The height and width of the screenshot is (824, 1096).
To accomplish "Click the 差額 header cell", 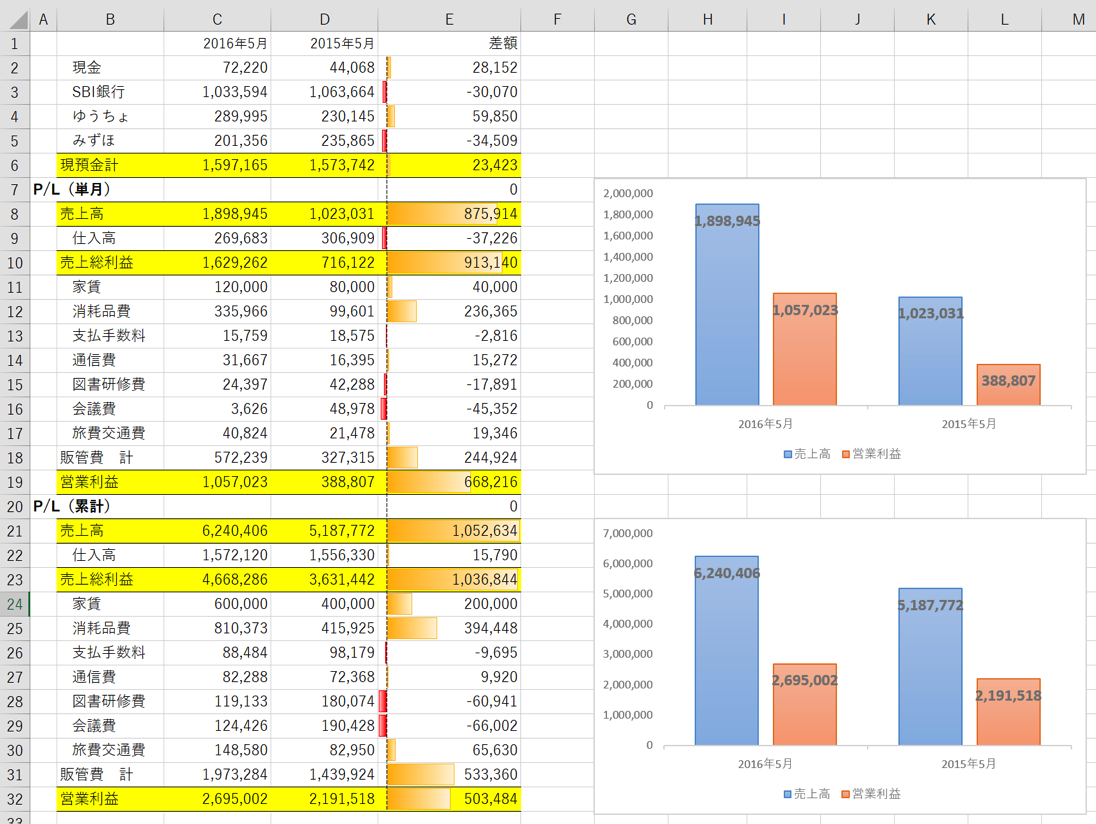I will pyautogui.click(x=449, y=43).
